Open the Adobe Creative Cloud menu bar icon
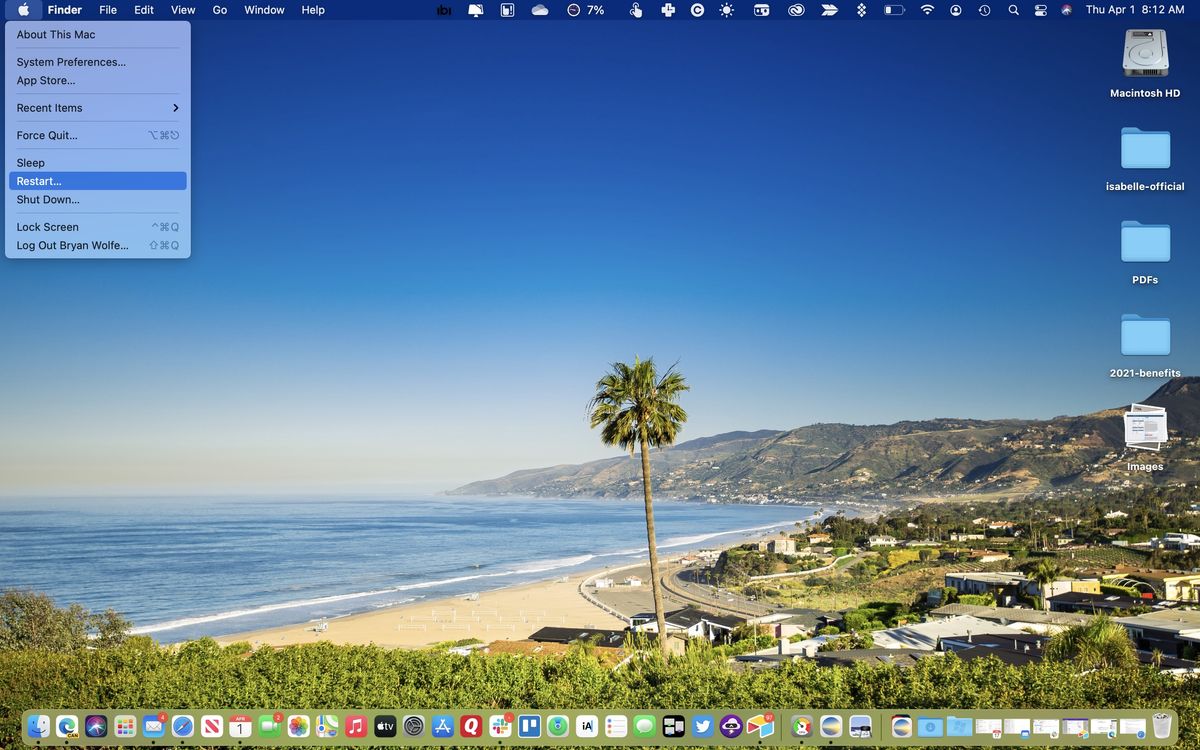1200x750 pixels. pos(795,10)
